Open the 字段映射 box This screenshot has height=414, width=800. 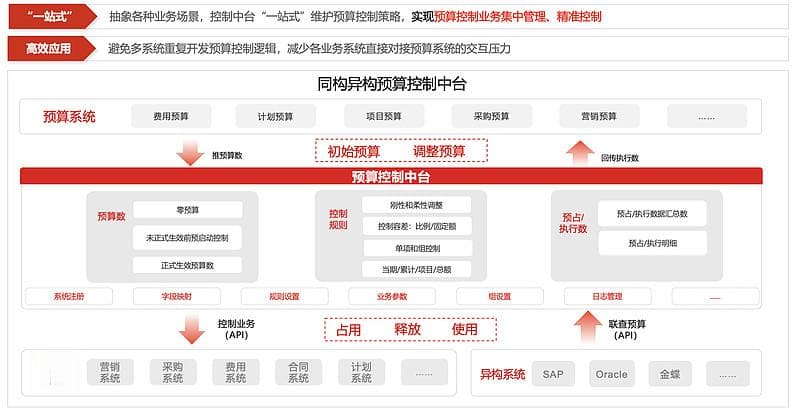(x=177, y=296)
